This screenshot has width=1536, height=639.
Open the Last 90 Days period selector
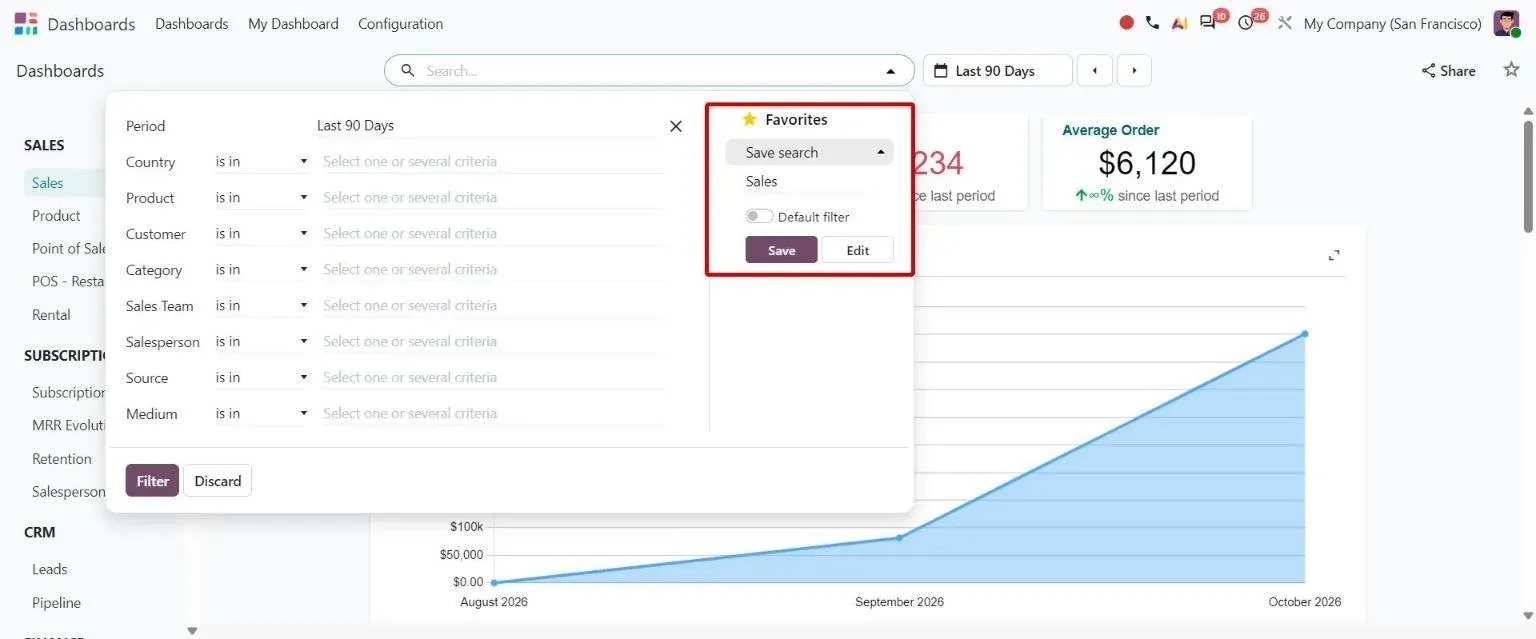tap(997, 71)
